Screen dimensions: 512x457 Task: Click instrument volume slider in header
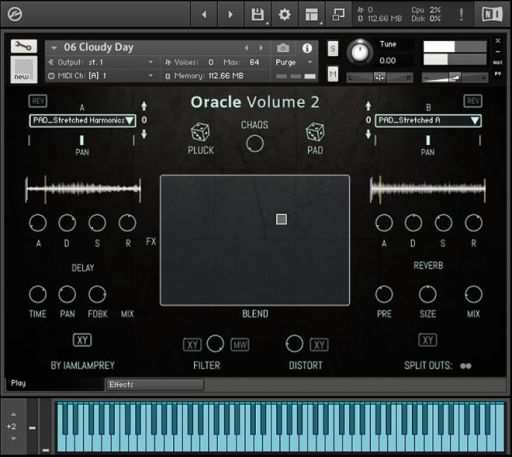coord(455,77)
